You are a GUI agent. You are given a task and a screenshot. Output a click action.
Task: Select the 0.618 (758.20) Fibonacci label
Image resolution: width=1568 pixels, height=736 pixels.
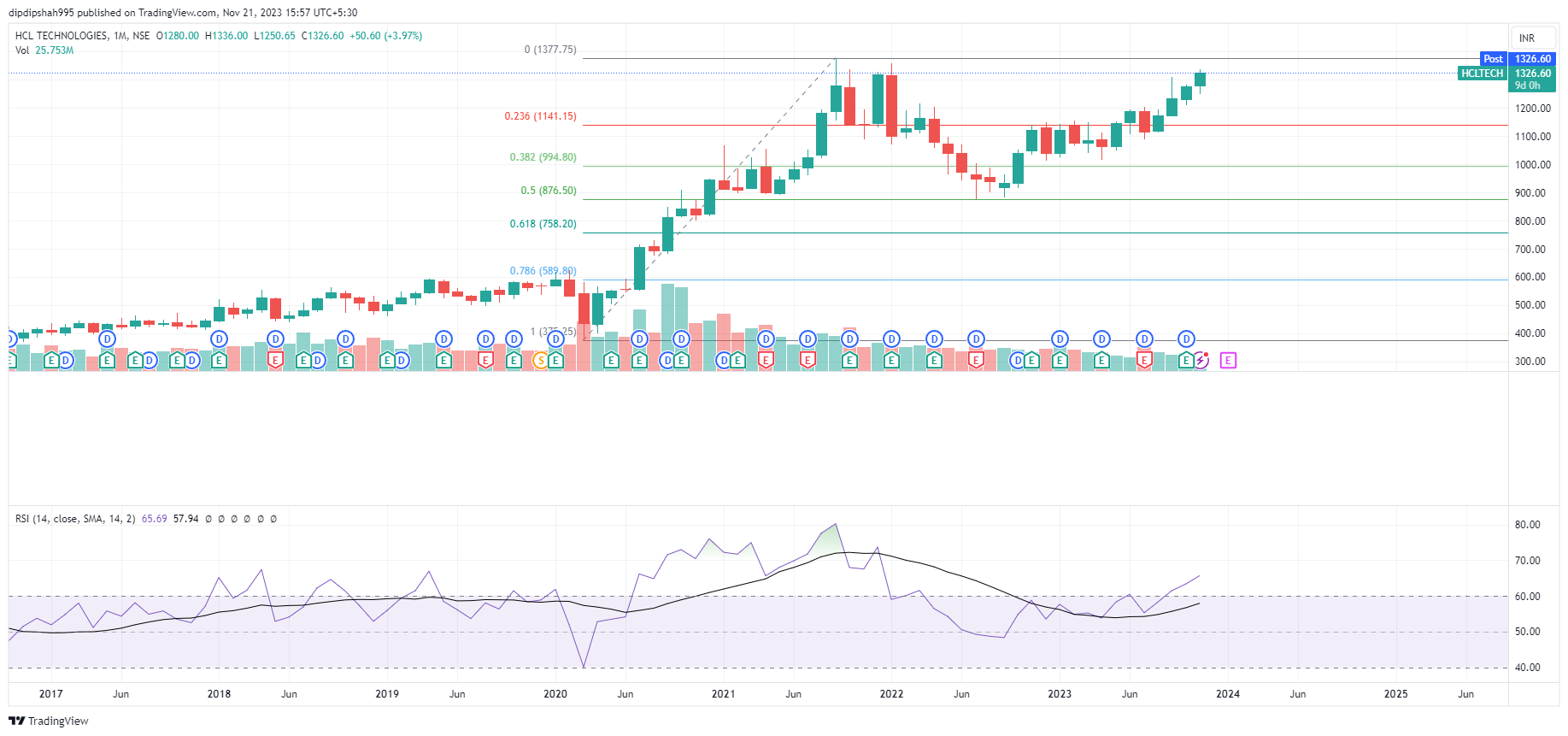tap(543, 224)
